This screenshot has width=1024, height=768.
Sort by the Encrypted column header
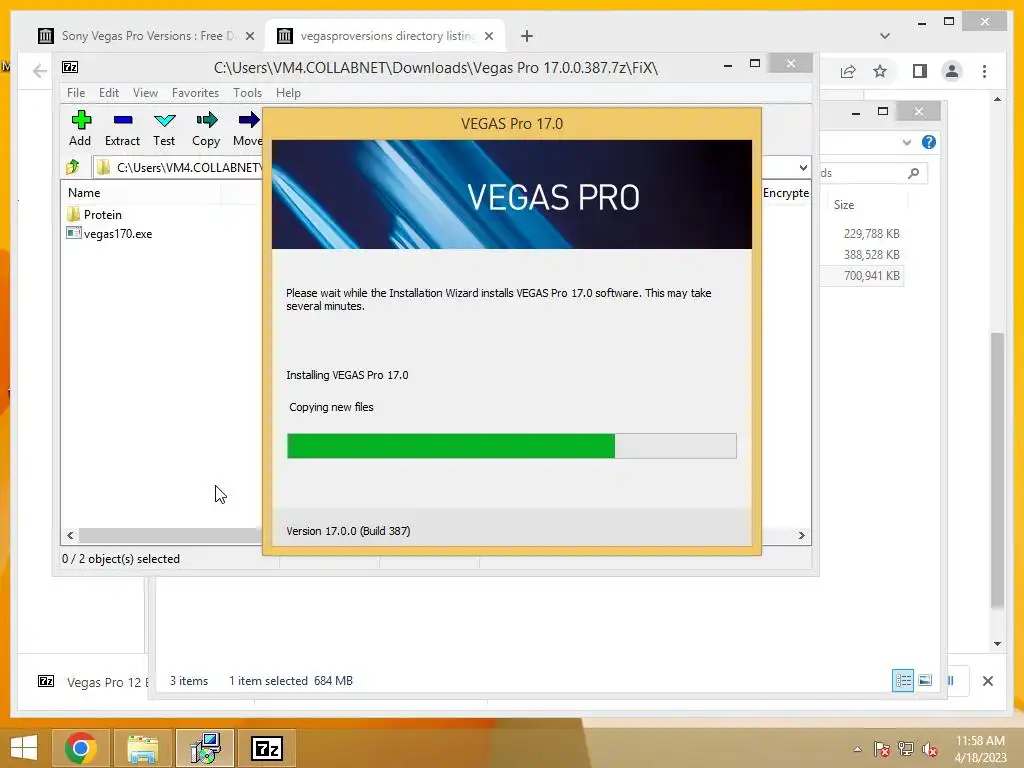786,193
